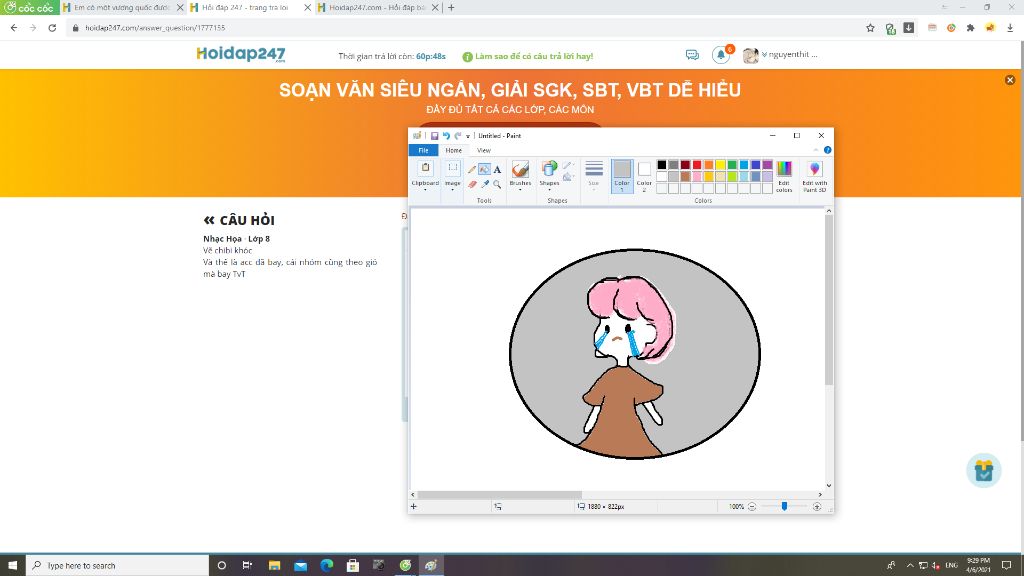This screenshot has height=576, width=1024.
Task: Click the CÂU HỎI back chevrons
Action: tap(209, 220)
